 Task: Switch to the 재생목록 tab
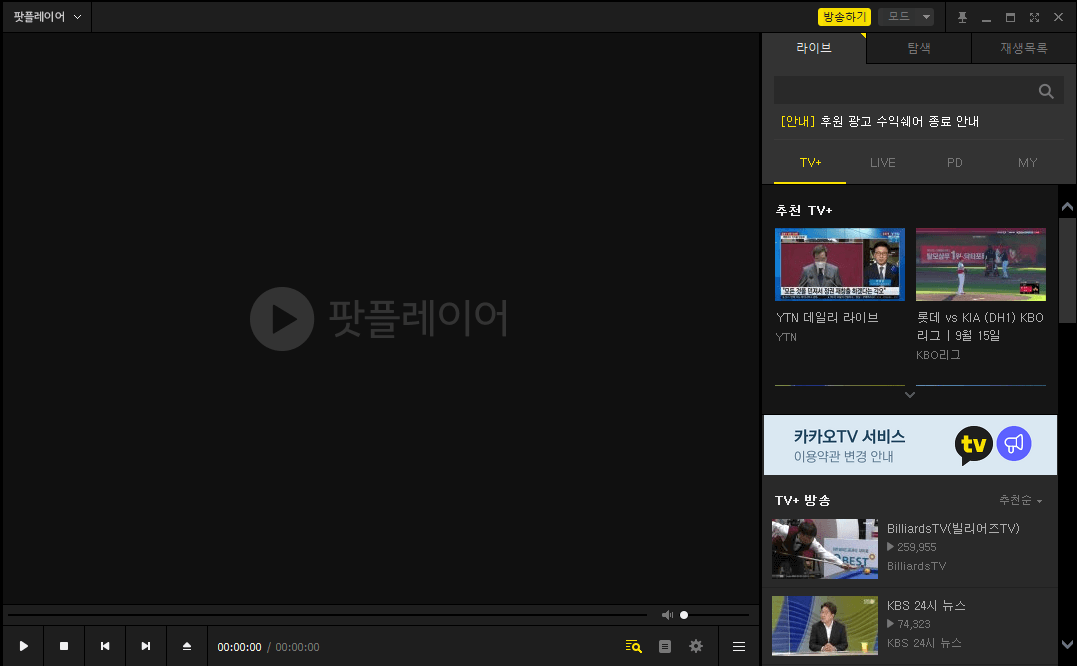[1023, 48]
